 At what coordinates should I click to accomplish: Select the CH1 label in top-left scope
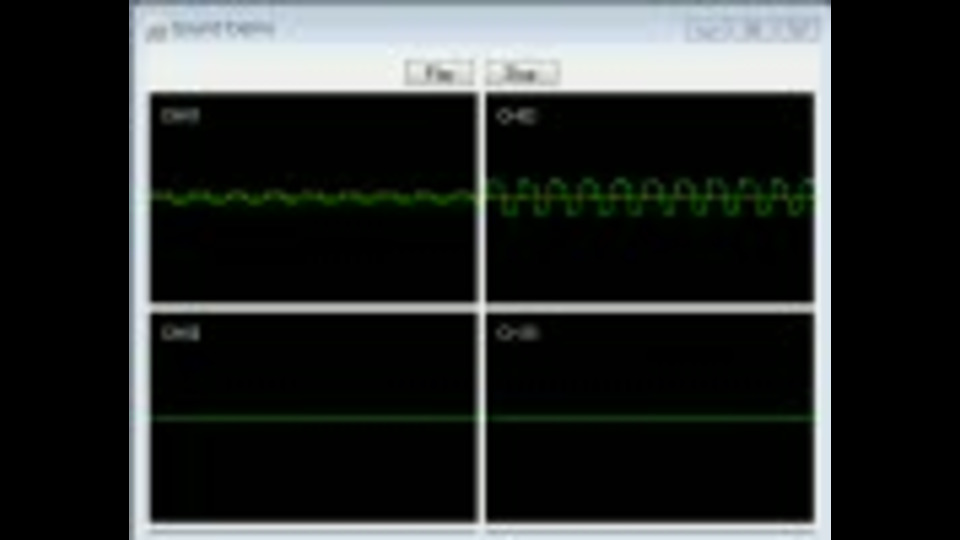coord(180,116)
